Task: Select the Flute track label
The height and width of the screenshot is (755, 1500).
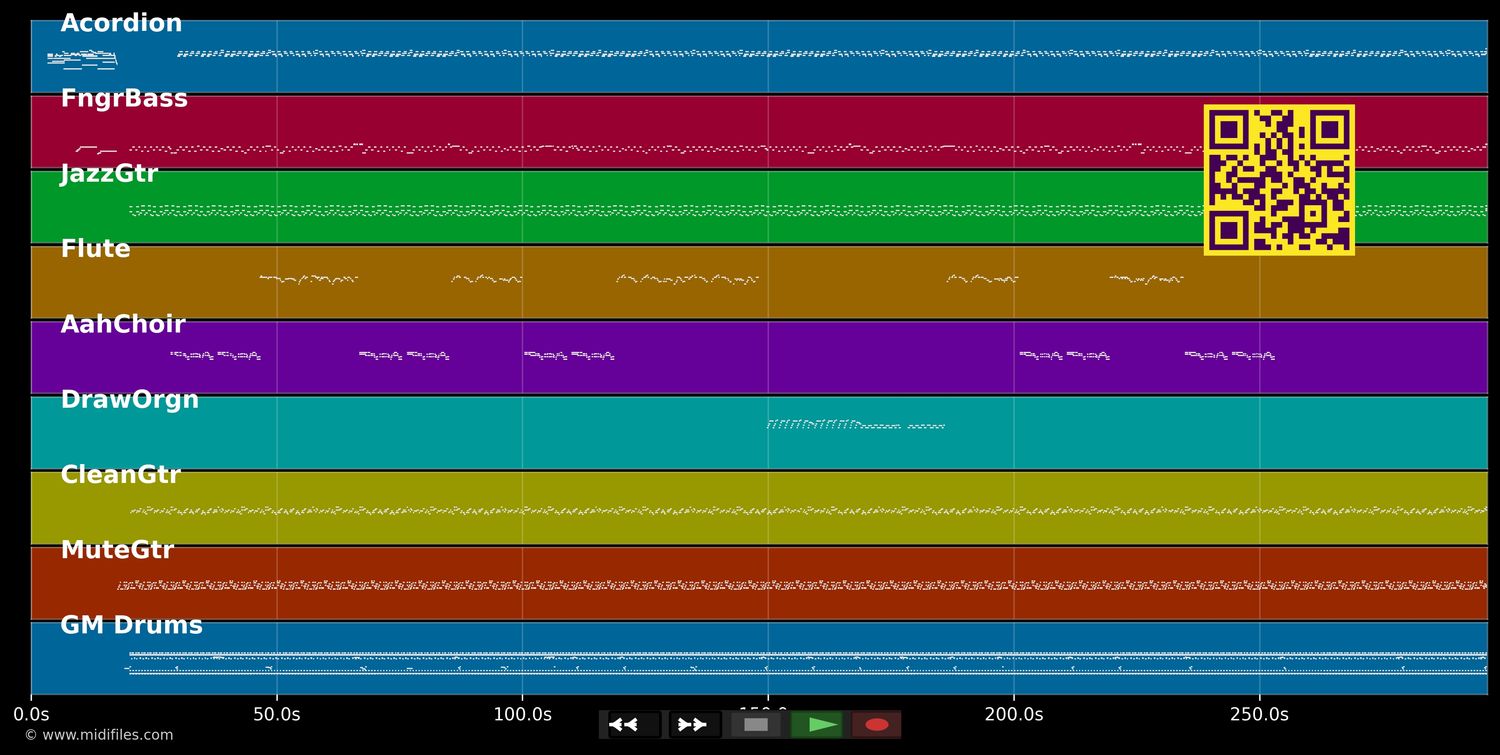Action: tap(95, 249)
